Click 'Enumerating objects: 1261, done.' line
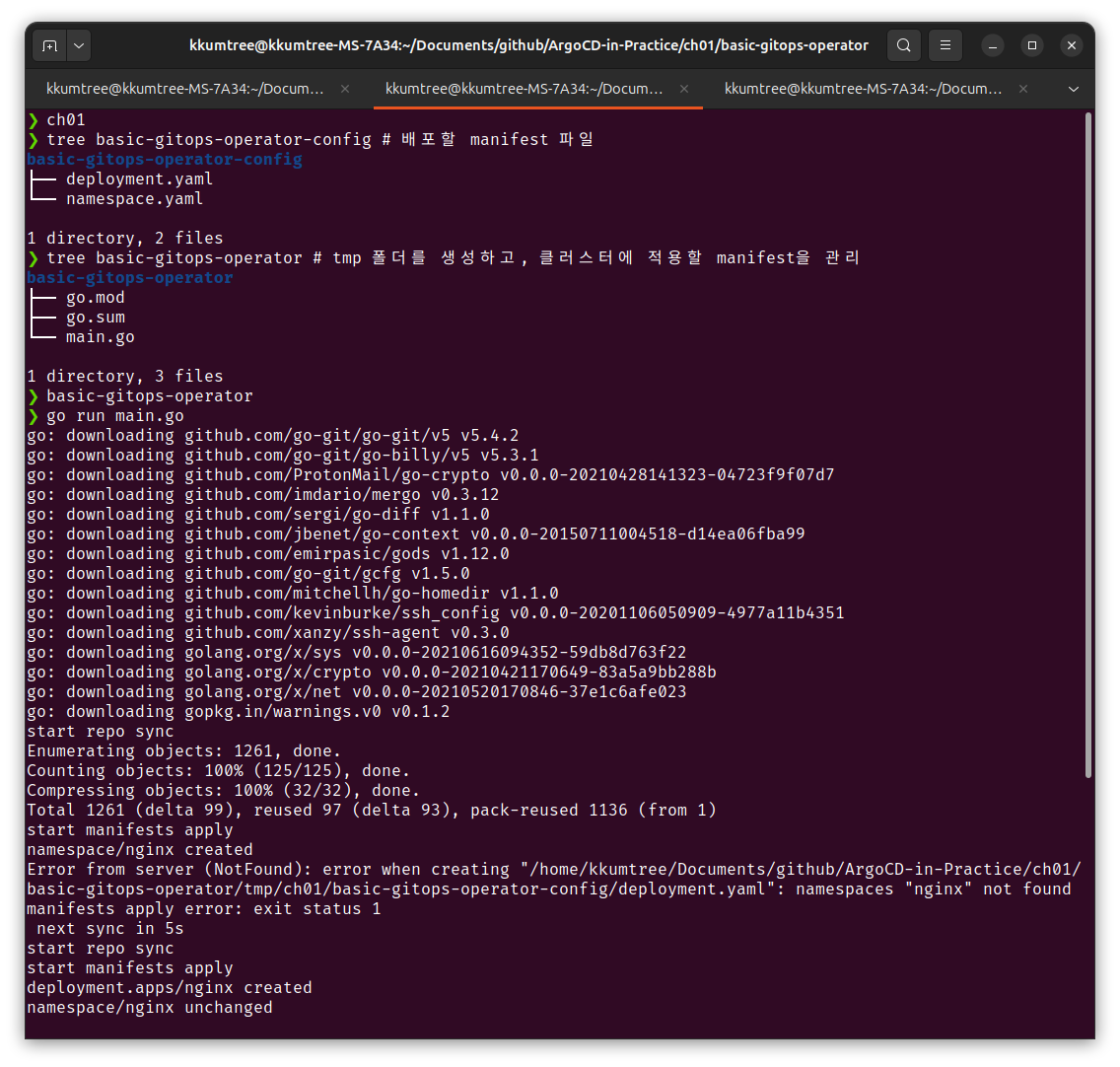 tap(183, 751)
